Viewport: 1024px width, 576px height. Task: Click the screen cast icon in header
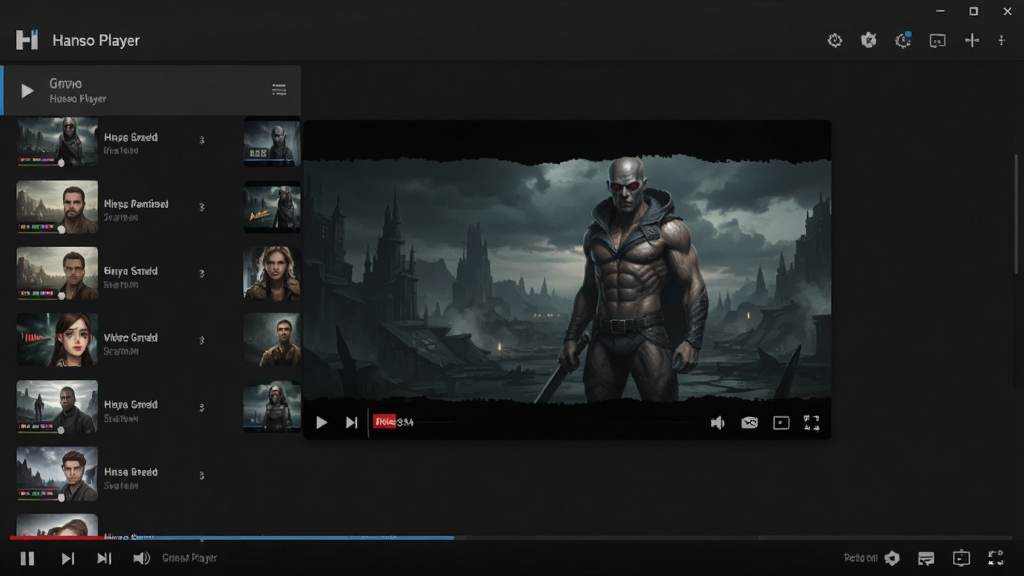point(937,40)
